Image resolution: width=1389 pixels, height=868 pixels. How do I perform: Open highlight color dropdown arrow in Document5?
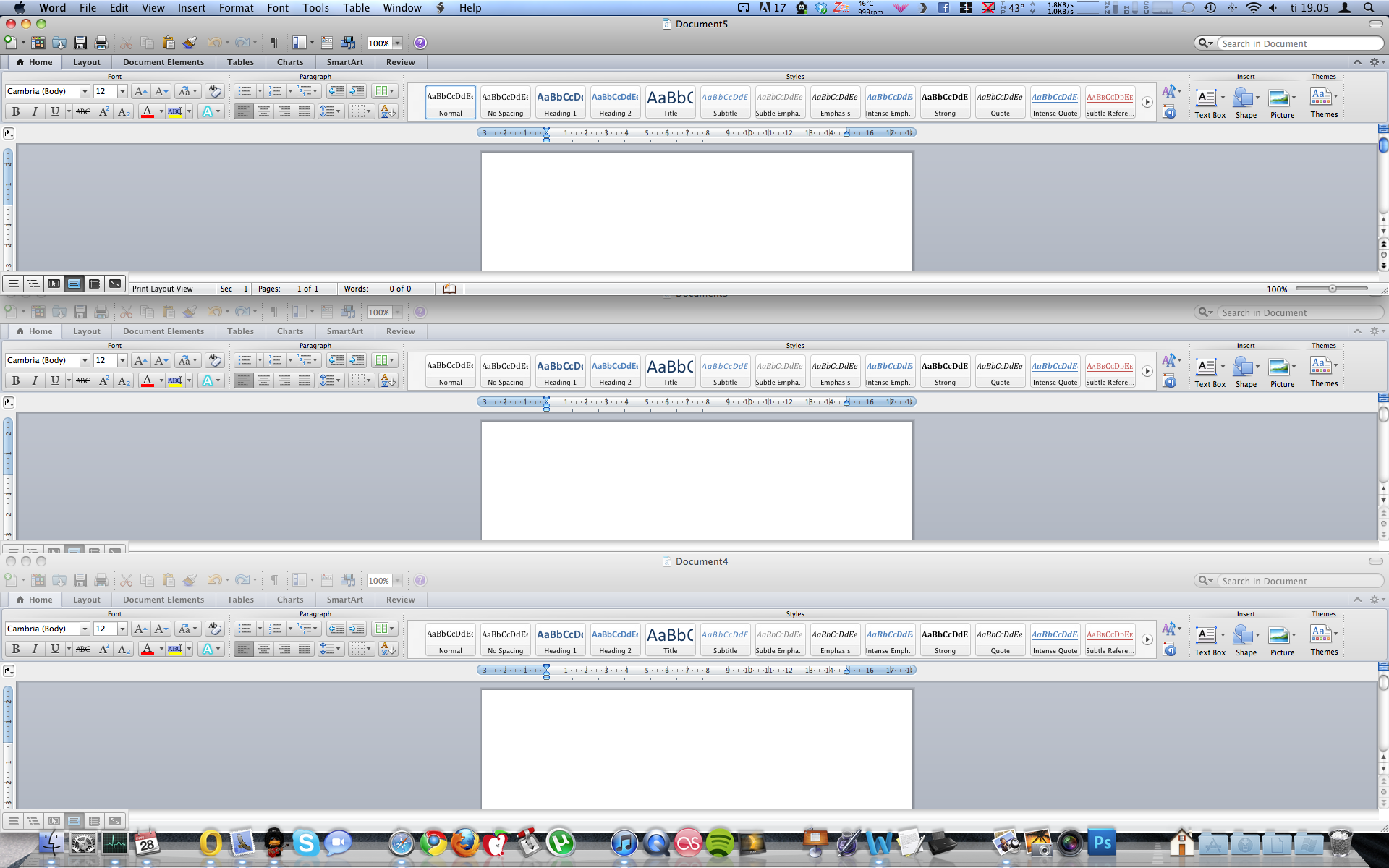coord(189,111)
